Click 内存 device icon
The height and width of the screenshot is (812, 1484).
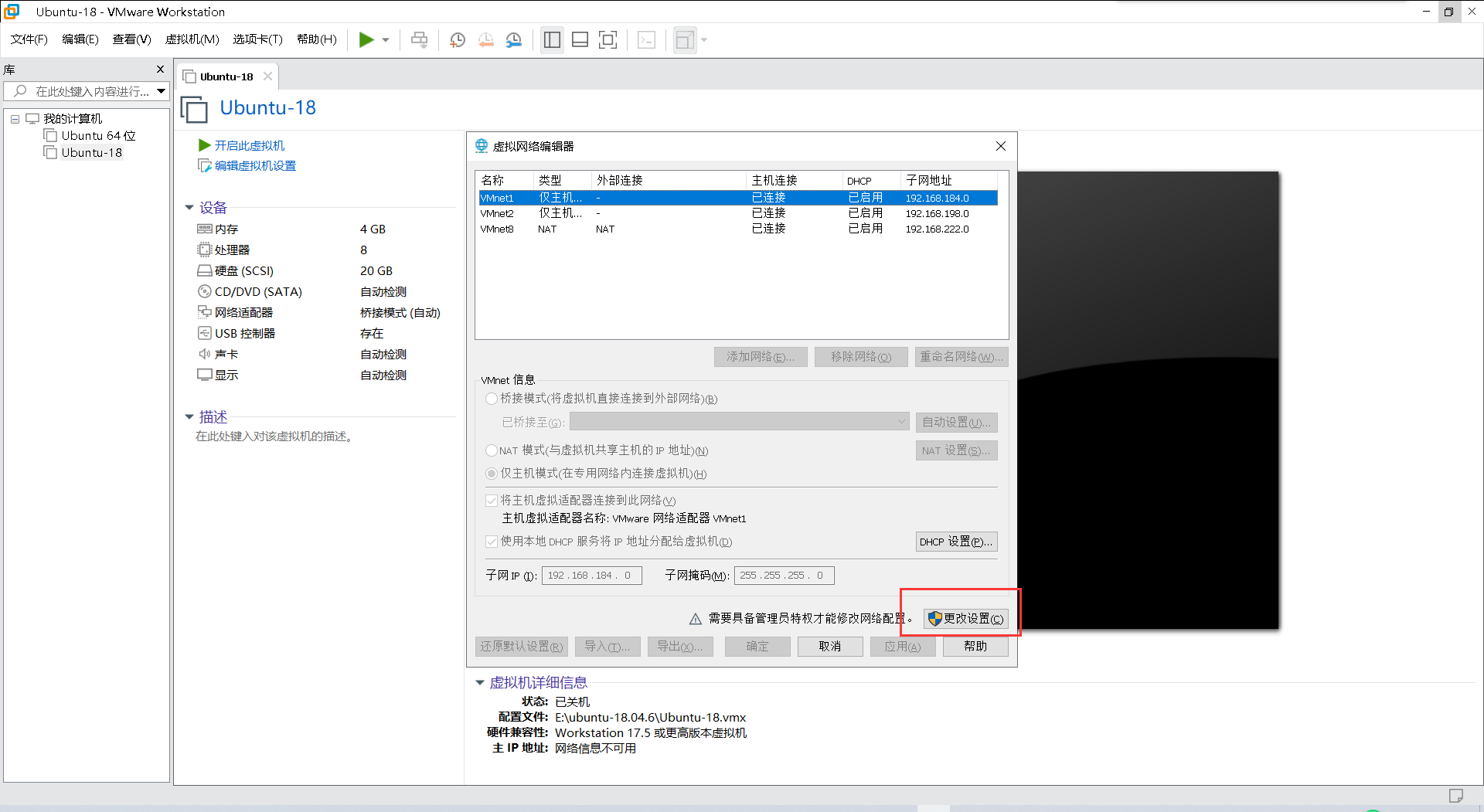pos(204,229)
